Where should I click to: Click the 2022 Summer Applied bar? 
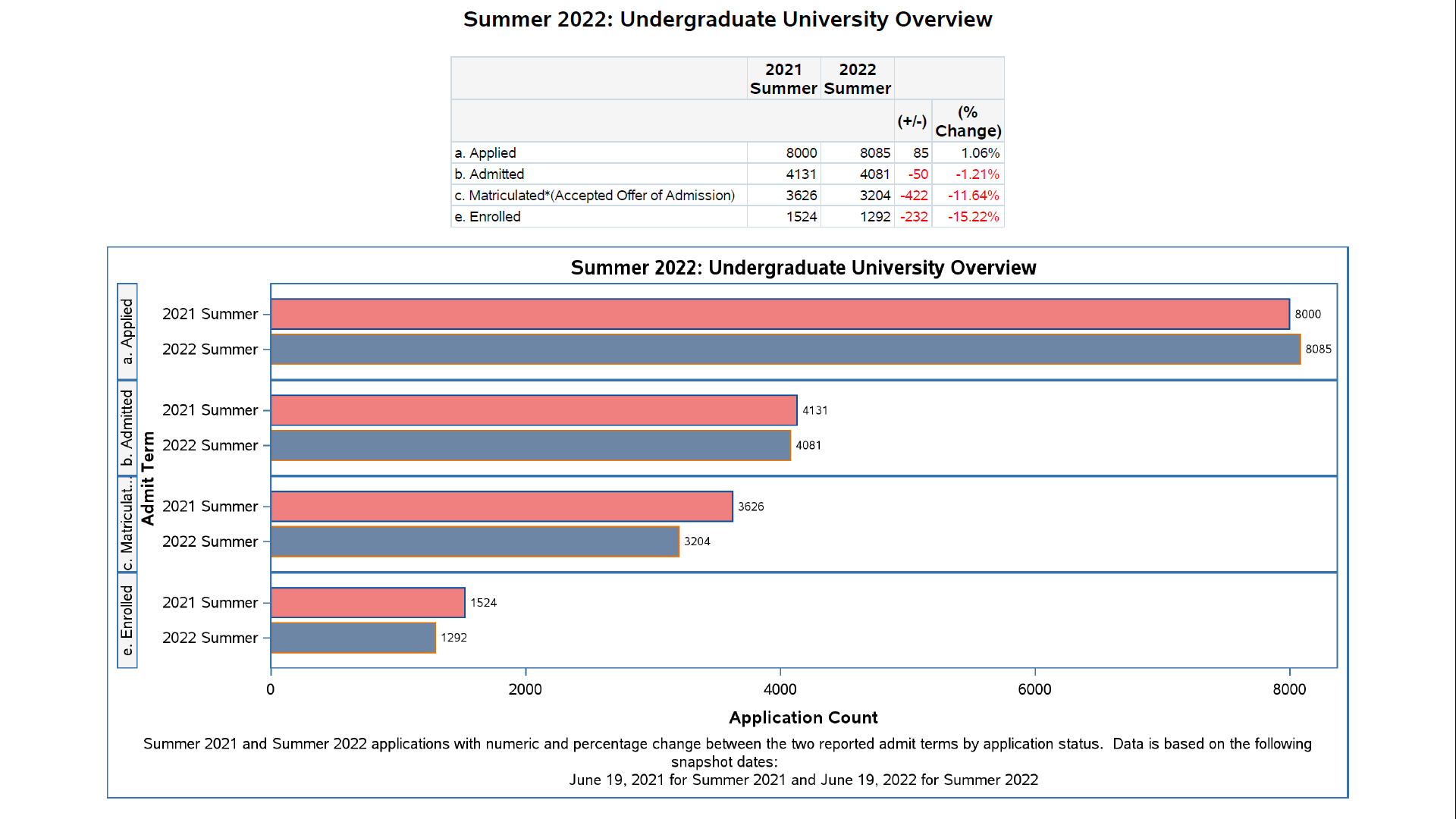(785, 350)
